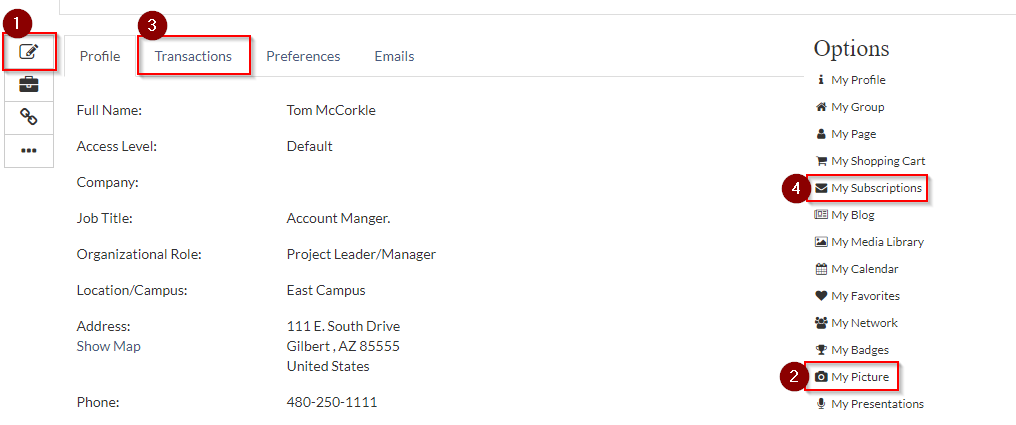
Task: Switch to the Profile tab
Action: click(x=100, y=56)
